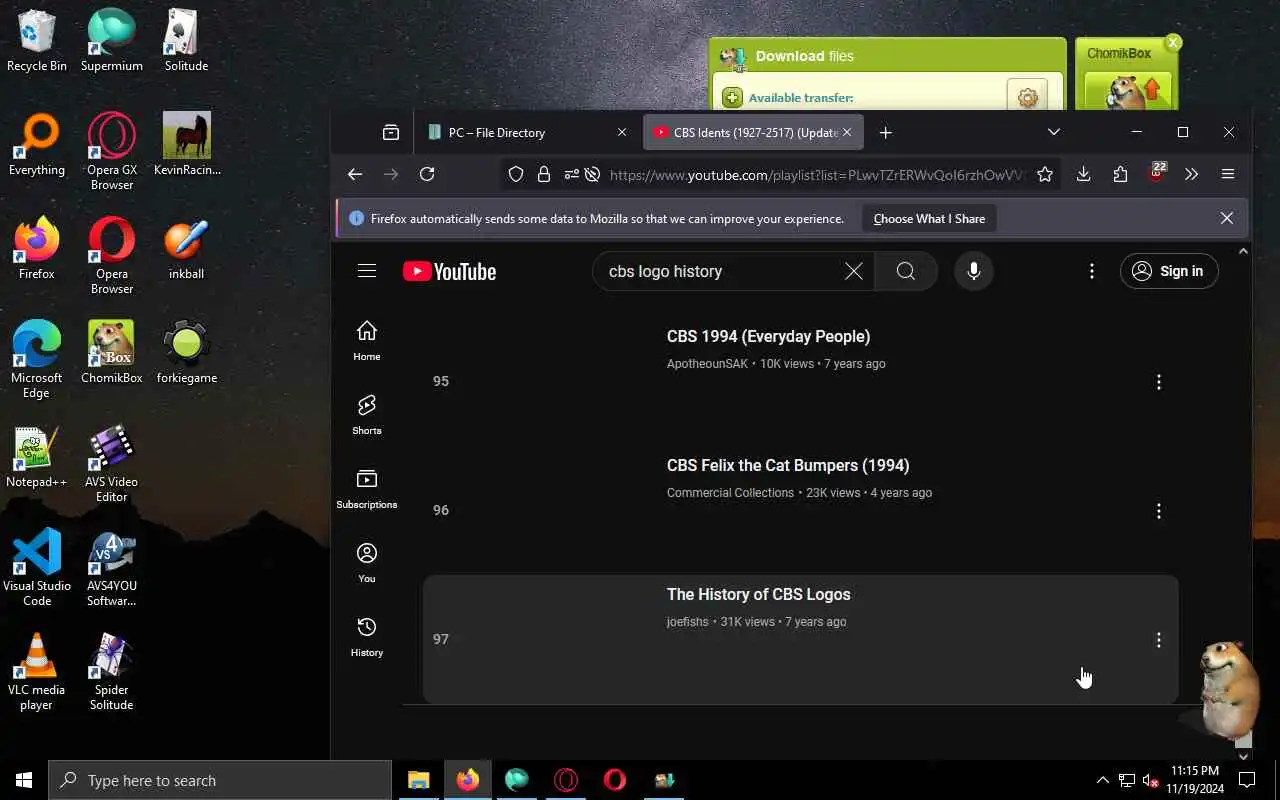Click the taskbar search box
This screenshot has height=800, width=1280.
[x=220, y=780]
